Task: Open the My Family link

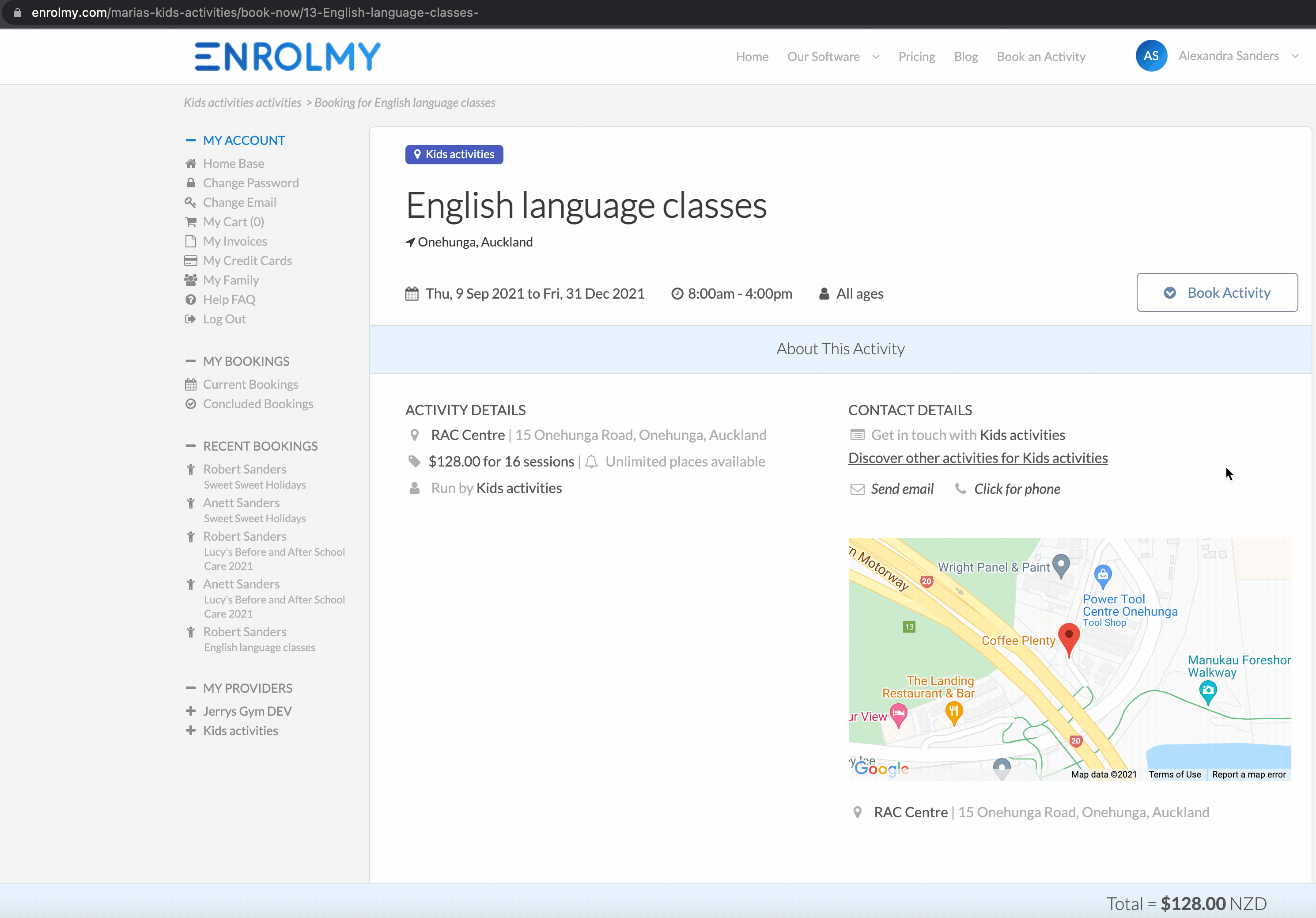Action: pyautogui.click(x=231, y=280)
